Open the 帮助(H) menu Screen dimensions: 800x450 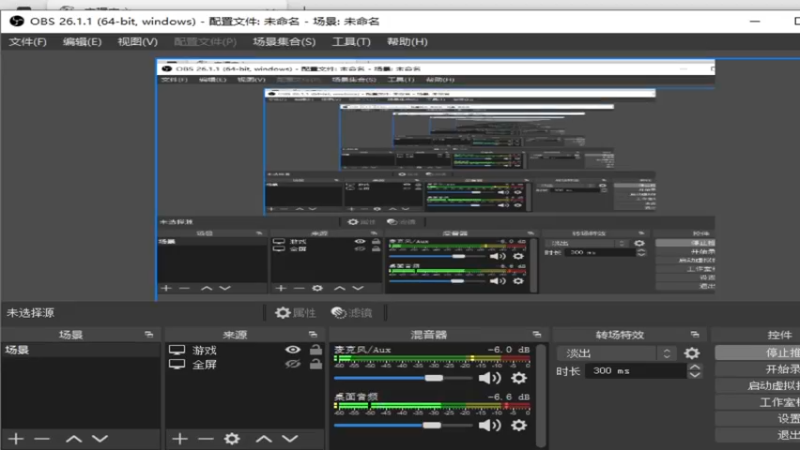pos(407,42)
